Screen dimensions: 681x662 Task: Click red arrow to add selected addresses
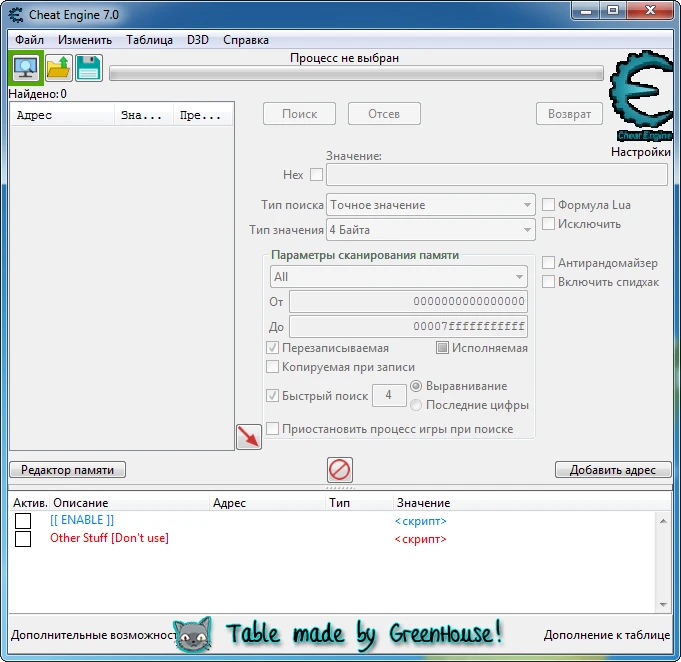(x=249, y=437)
